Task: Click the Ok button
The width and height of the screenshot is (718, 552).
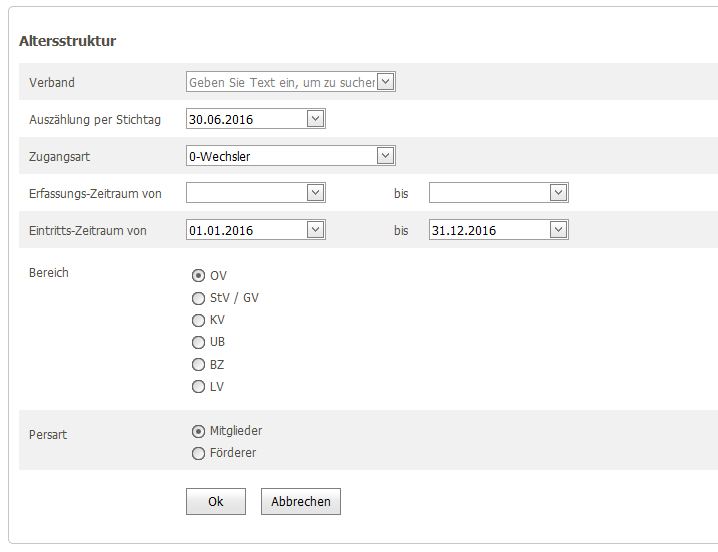Action: tap(216, 502)
